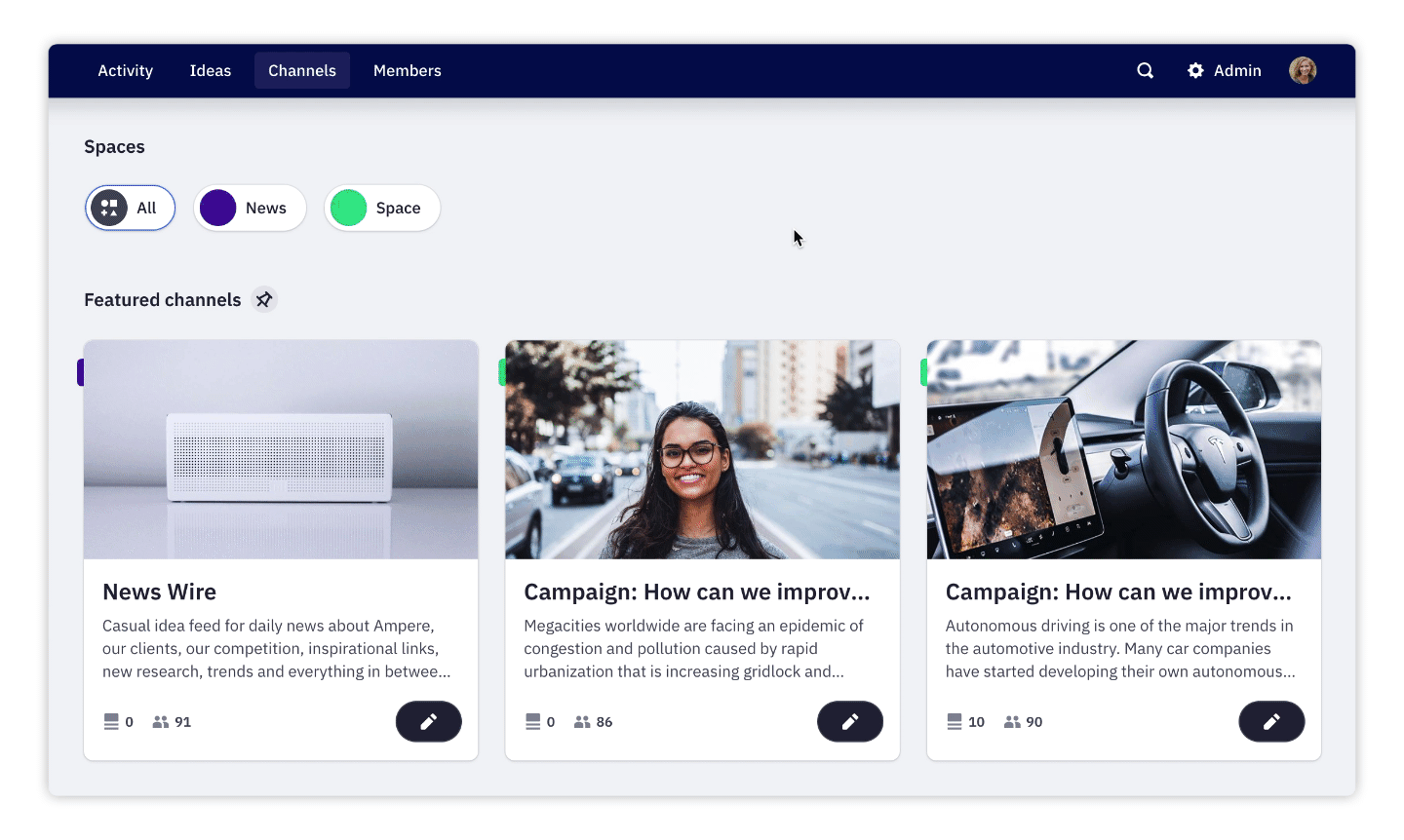Click the white speaker News Wire image
This screenshot has width=1404, height=840.
pyautogui.click(x=281, y=449)
